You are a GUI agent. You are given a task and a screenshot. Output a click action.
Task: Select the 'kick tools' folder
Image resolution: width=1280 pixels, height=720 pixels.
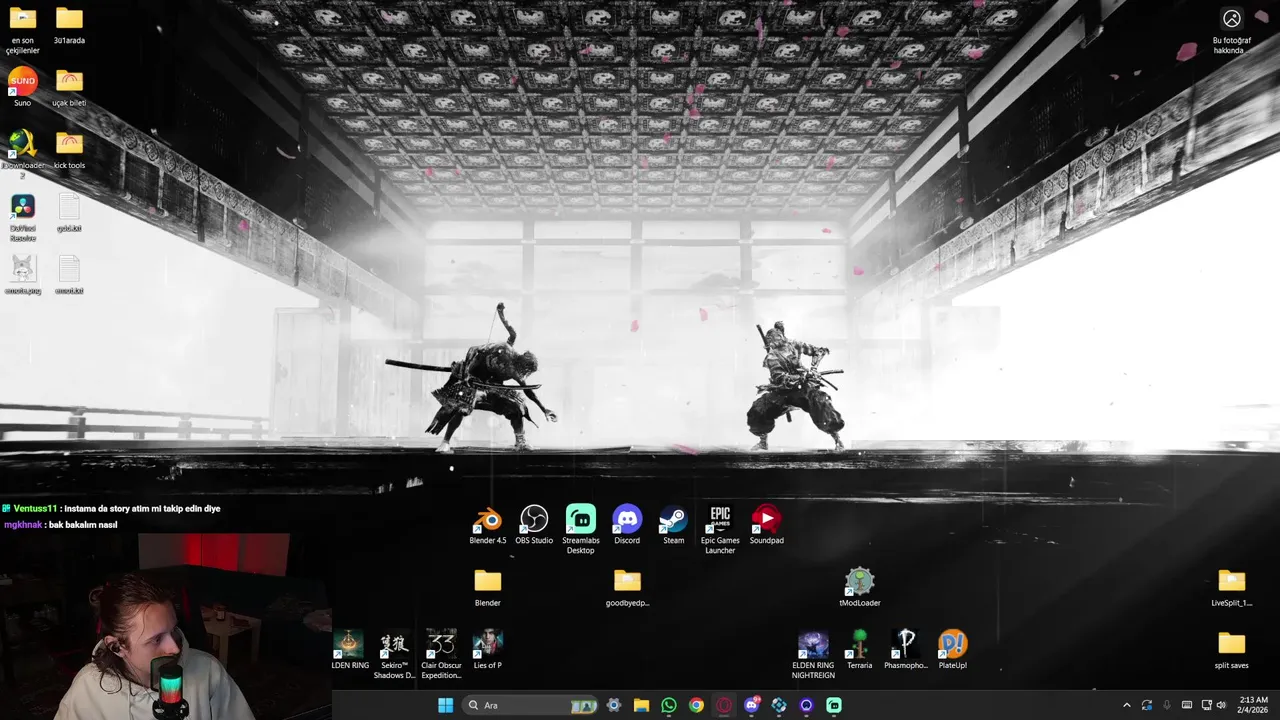[69, 150]
